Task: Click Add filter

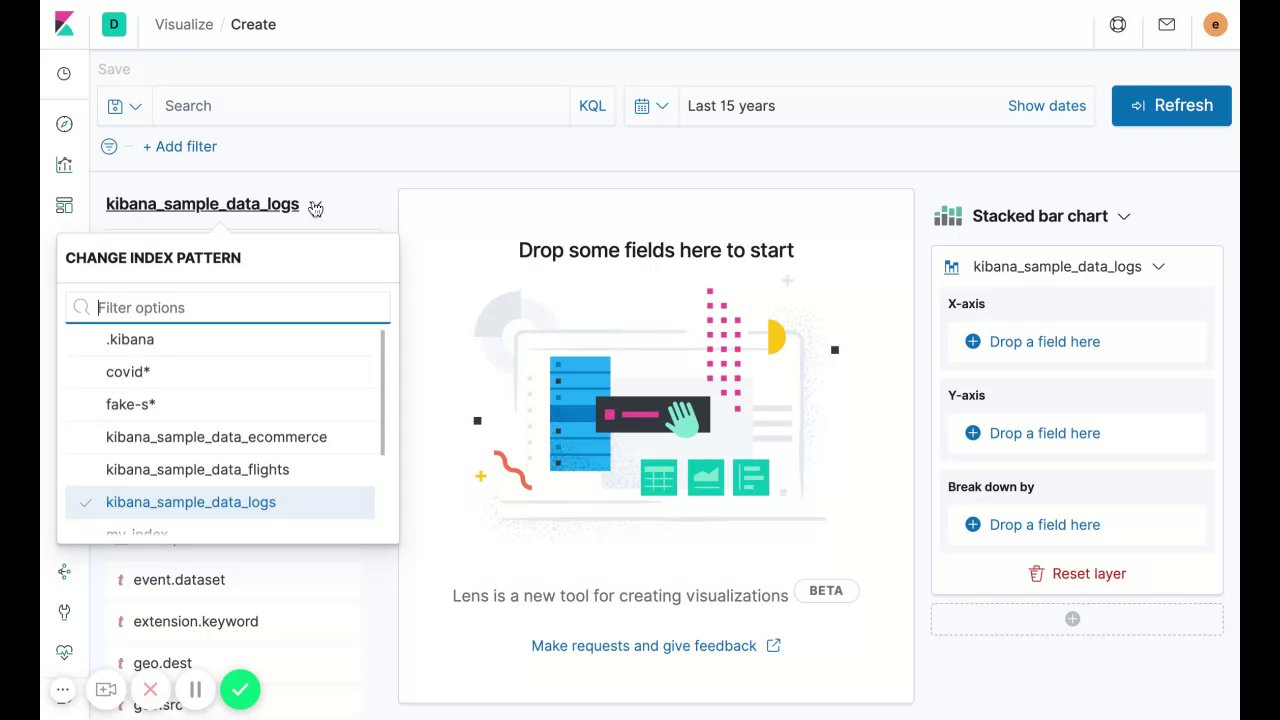Action: pos(180,146)
